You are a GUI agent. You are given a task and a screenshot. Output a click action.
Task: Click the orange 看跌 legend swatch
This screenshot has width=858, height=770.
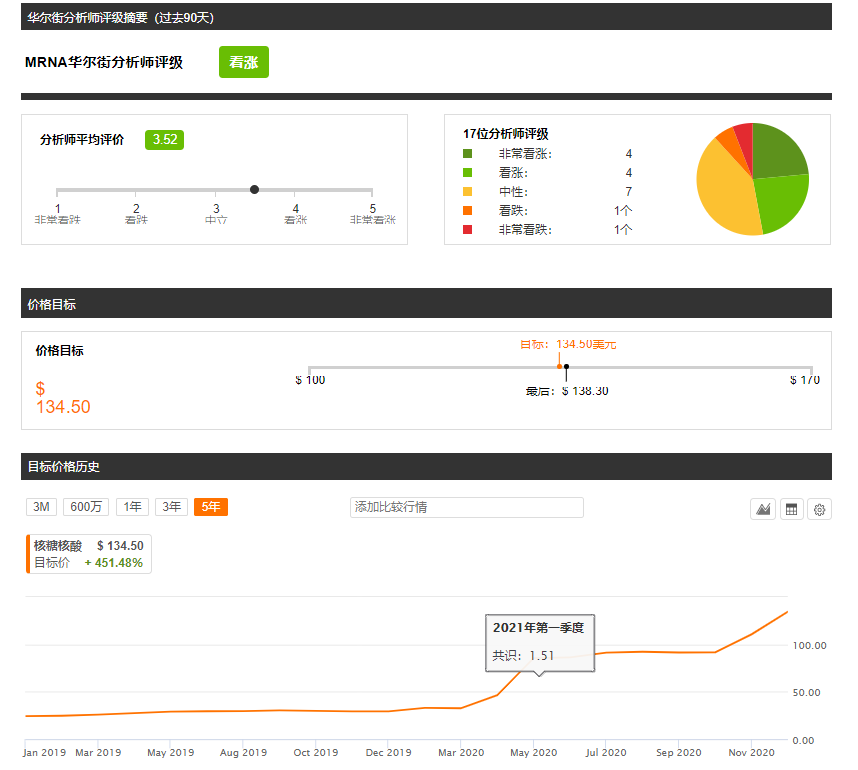pos(467,211)
